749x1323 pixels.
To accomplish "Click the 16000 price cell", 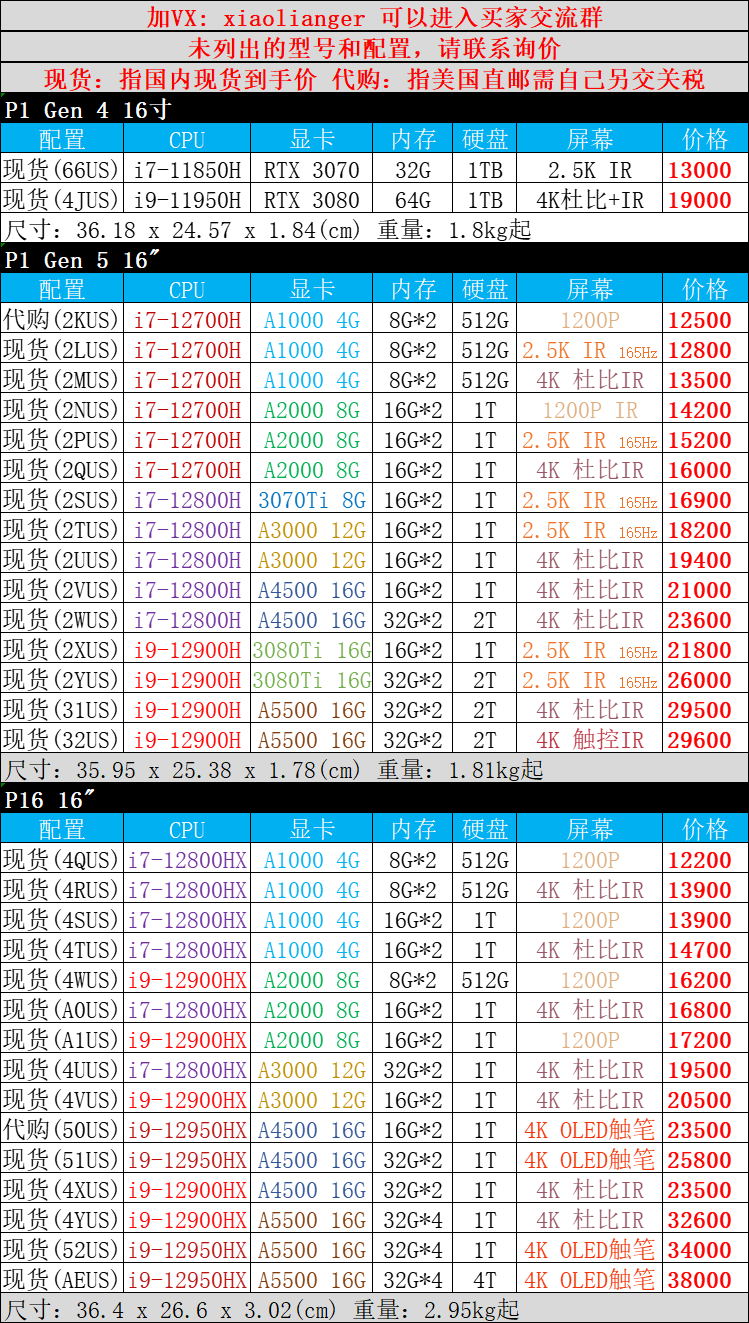I will point(706,469).
